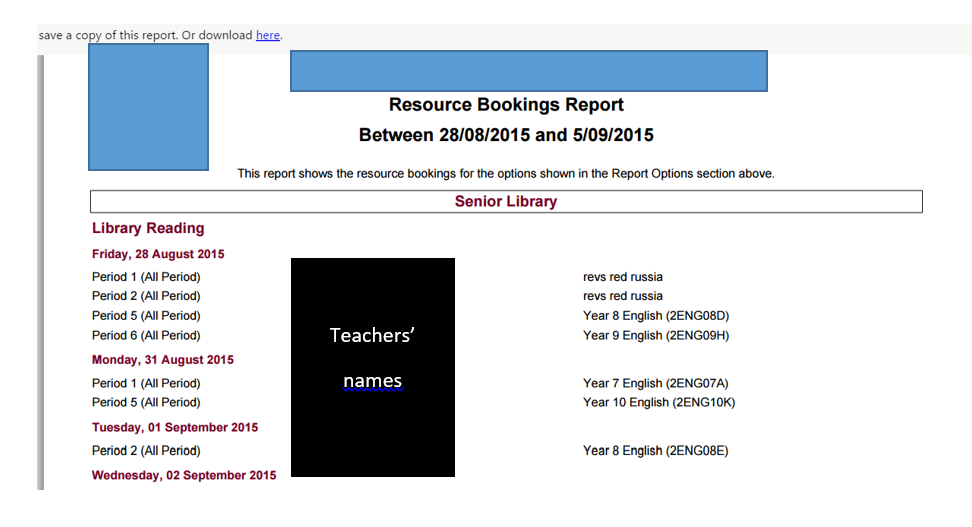Click the wide blue banner above the title
Image resolution: width=972 pixels, height=527 pixels.
528,71
